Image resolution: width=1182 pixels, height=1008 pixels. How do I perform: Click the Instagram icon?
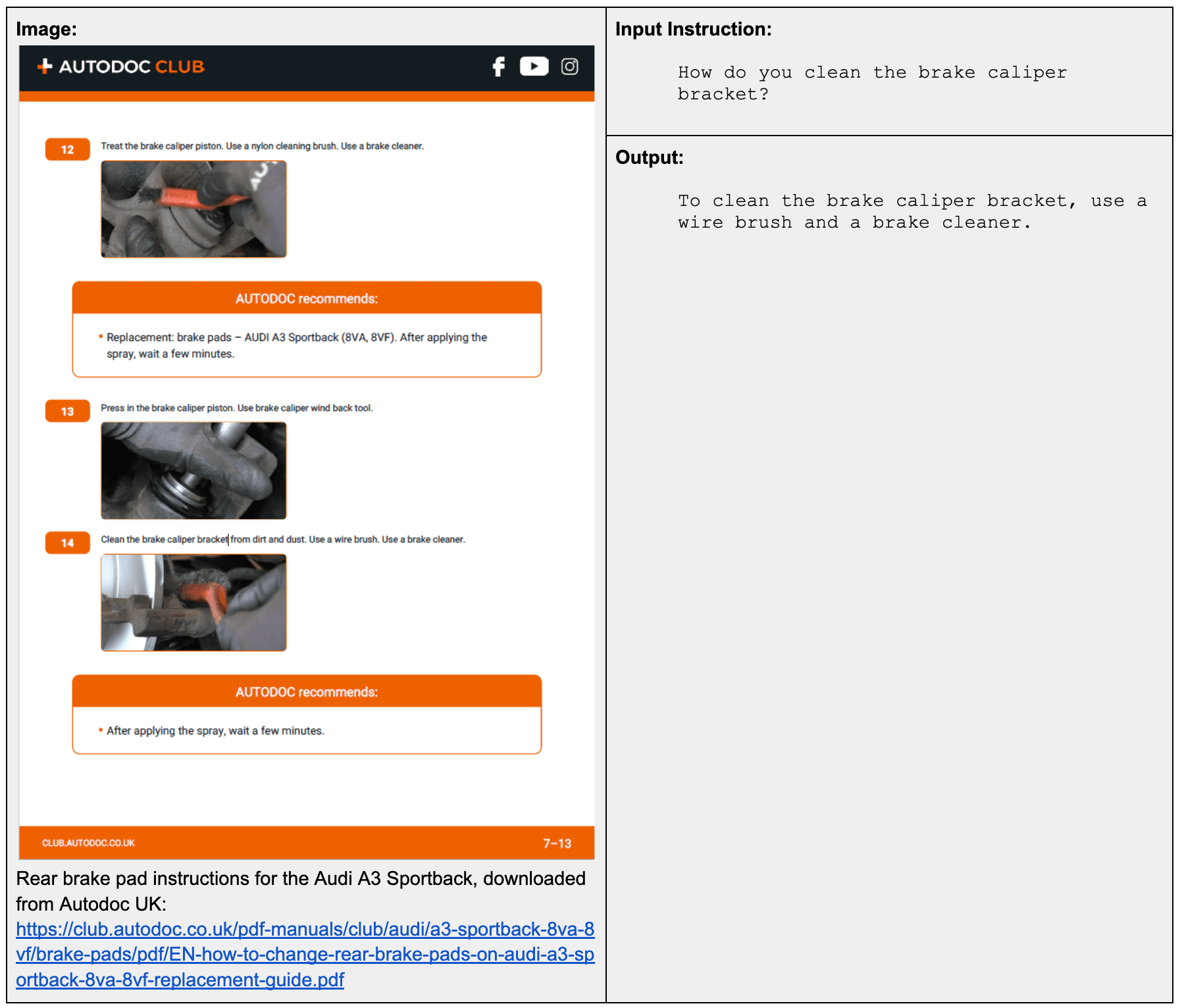pyautogui.click(x=569, y=66)
